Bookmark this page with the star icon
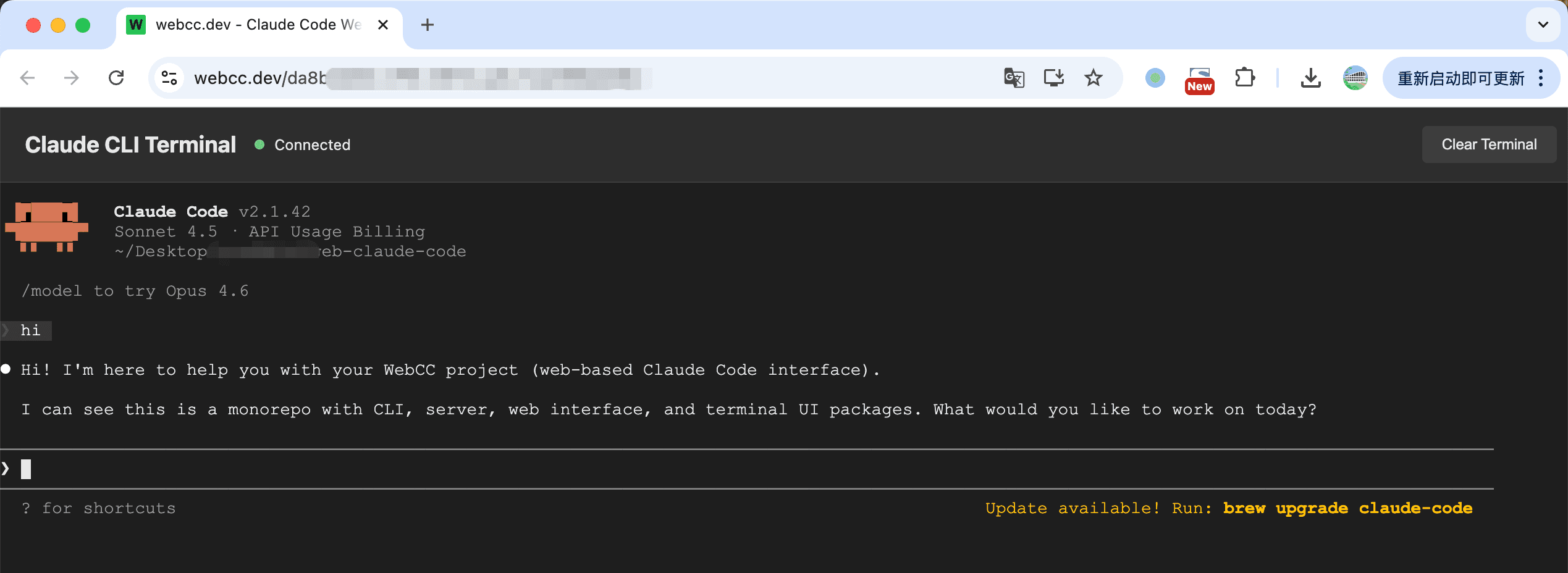The height and width of the screenshot is (573, 1568). (x=1094, y=78)
